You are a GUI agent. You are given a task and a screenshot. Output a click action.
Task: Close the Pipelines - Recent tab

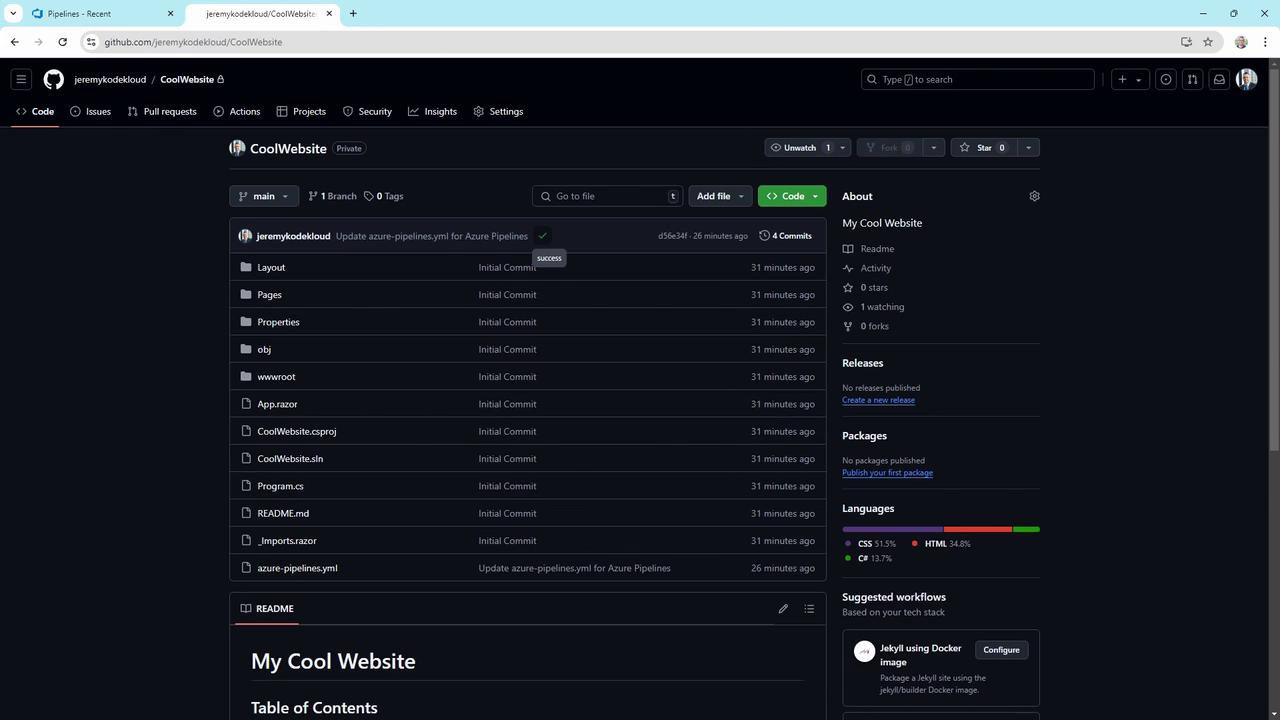tap(170, 14)
